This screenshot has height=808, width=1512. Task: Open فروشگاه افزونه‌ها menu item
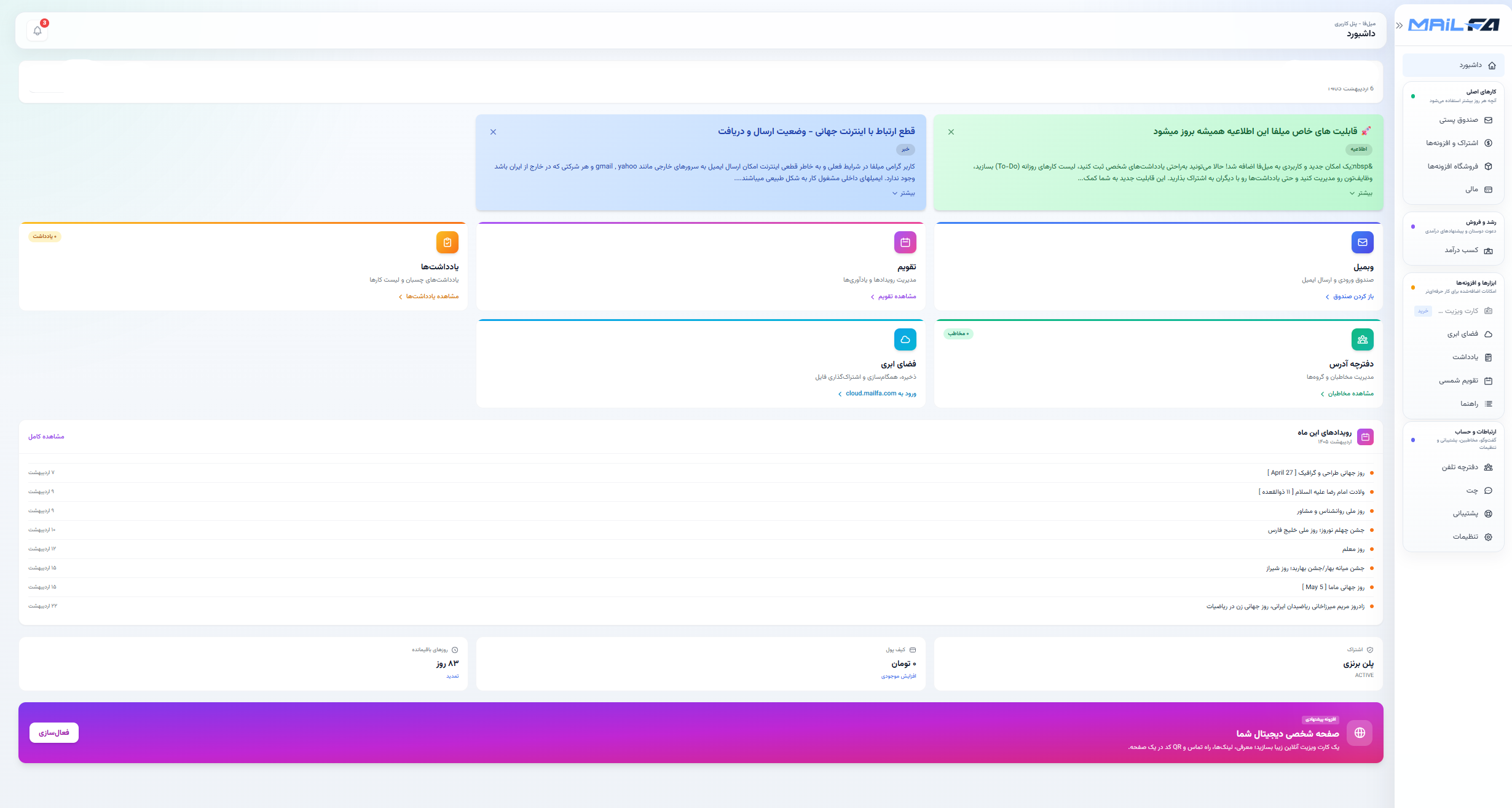[x=1453, y=167]
